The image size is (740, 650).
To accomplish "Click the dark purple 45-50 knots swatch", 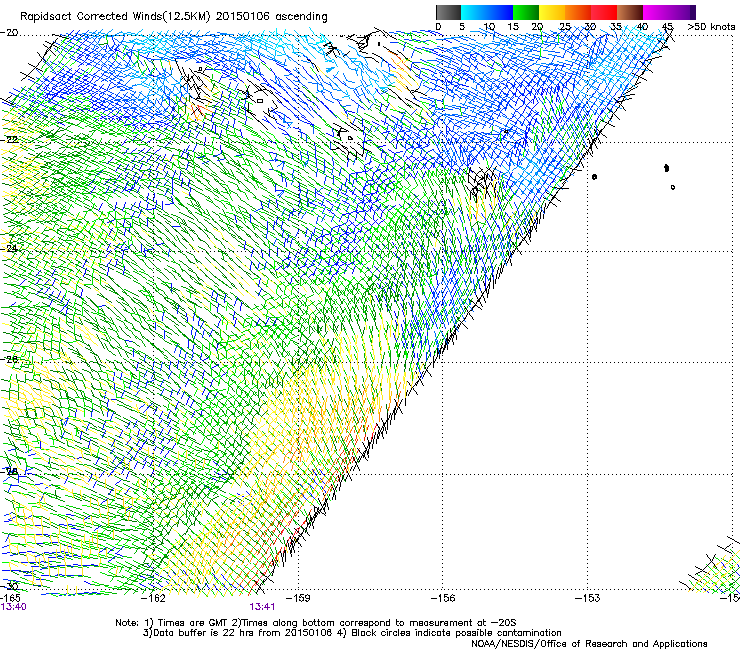I will [x=682, y=12].
